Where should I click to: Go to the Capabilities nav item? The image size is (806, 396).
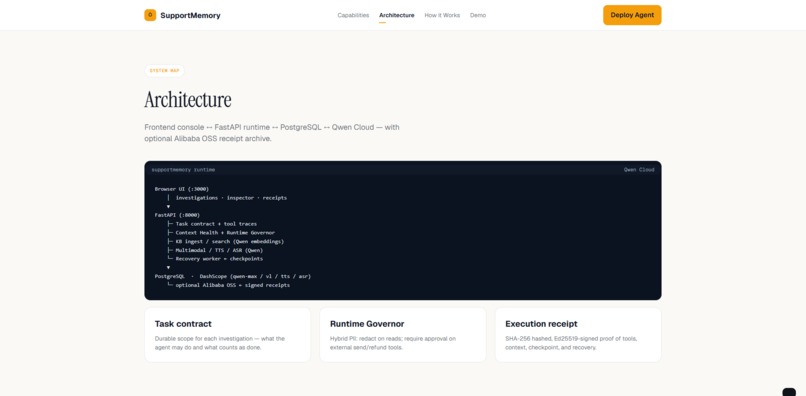point(353,15)
